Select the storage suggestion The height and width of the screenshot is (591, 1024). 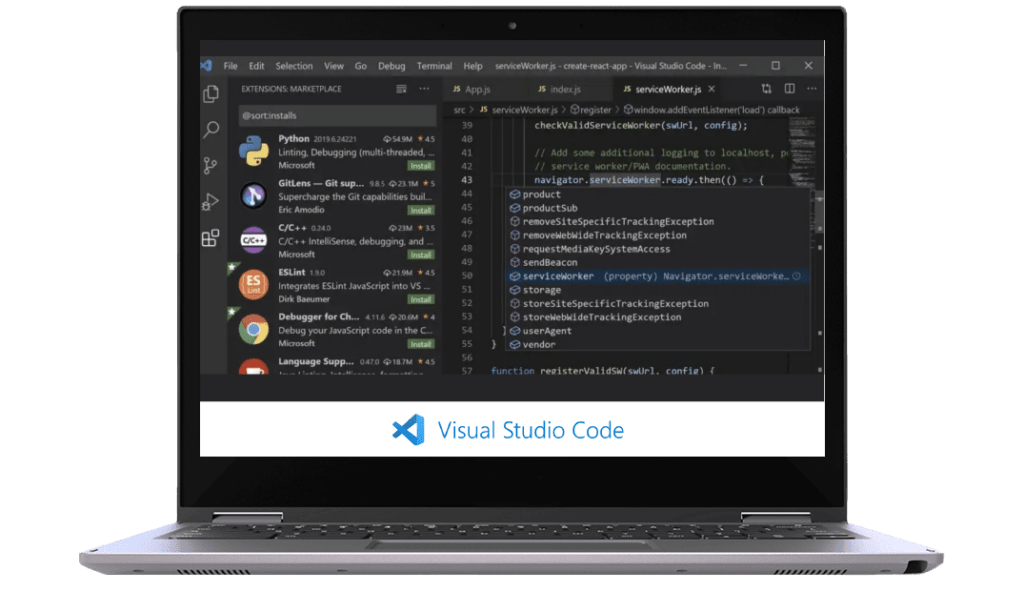[x=658, y=290]
